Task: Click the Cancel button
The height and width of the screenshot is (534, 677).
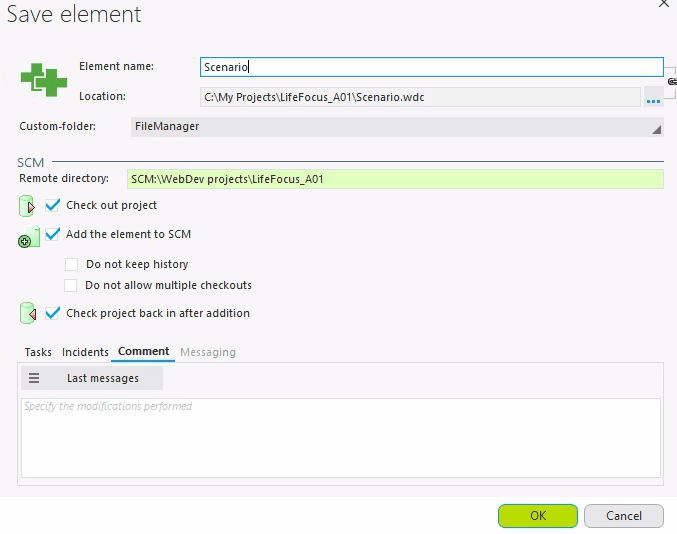Action: tap(623, 516)
